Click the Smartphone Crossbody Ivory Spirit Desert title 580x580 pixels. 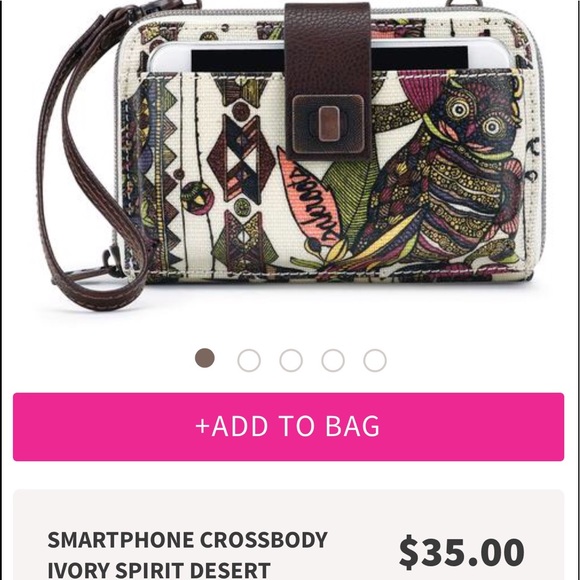tap(188, 554)
